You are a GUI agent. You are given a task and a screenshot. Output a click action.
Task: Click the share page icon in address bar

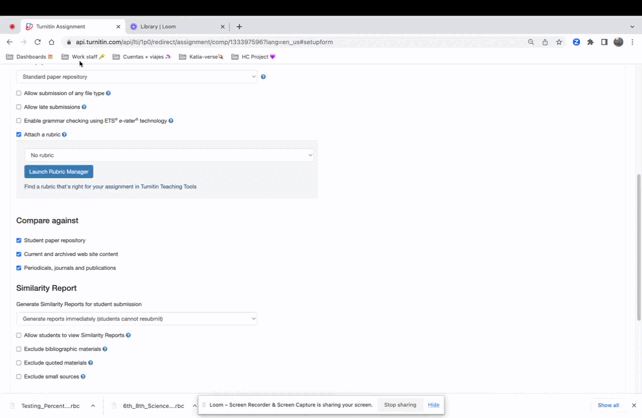pyautogui.click(x=545, y=42)
